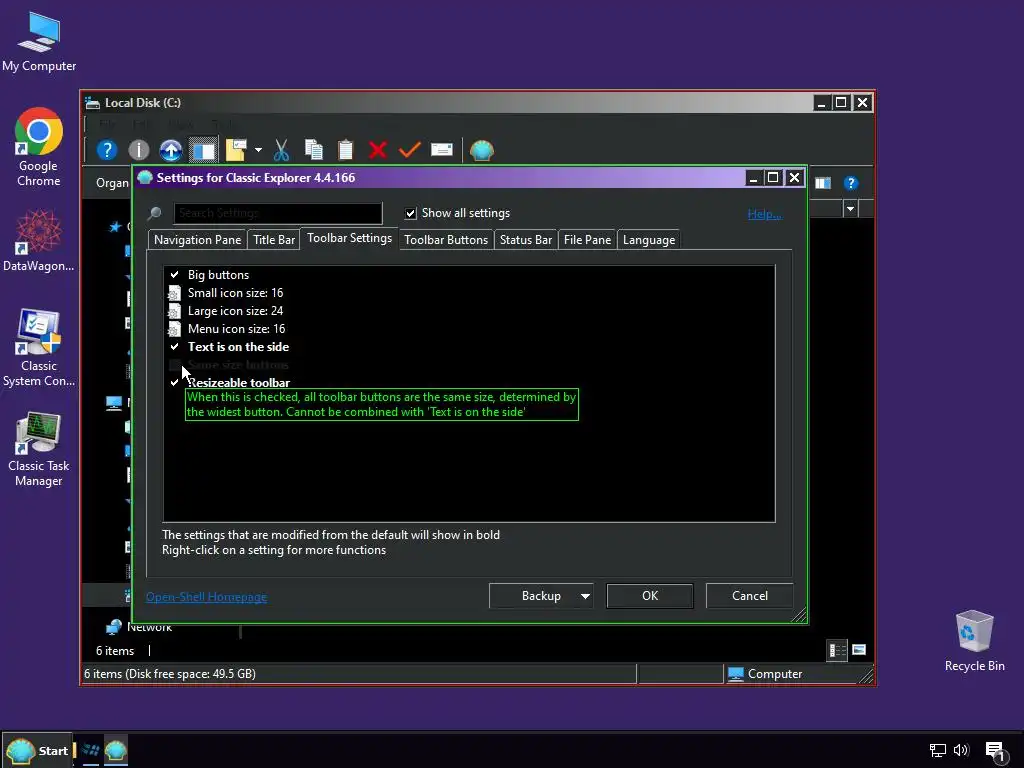Open the Start menu button
Image resolution: width=1024 pixels, height=768 pixels.
pyautogui.click(x=38, y=750)
